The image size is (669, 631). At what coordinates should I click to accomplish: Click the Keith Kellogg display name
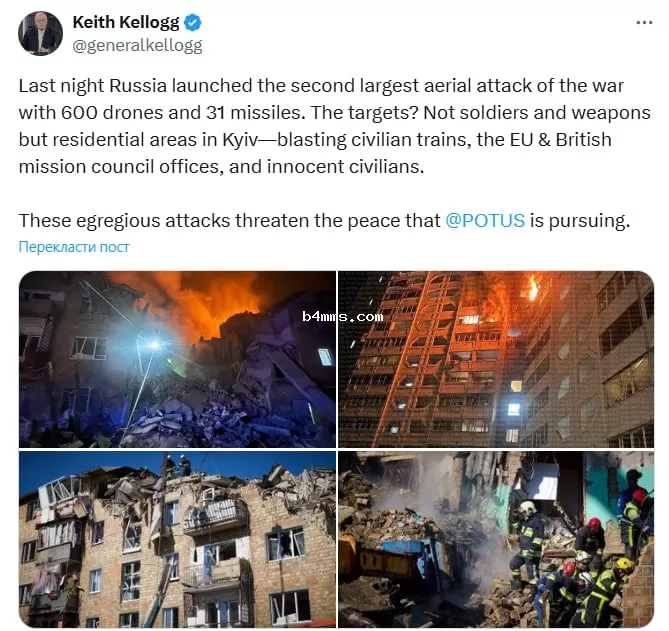[126, 22]
